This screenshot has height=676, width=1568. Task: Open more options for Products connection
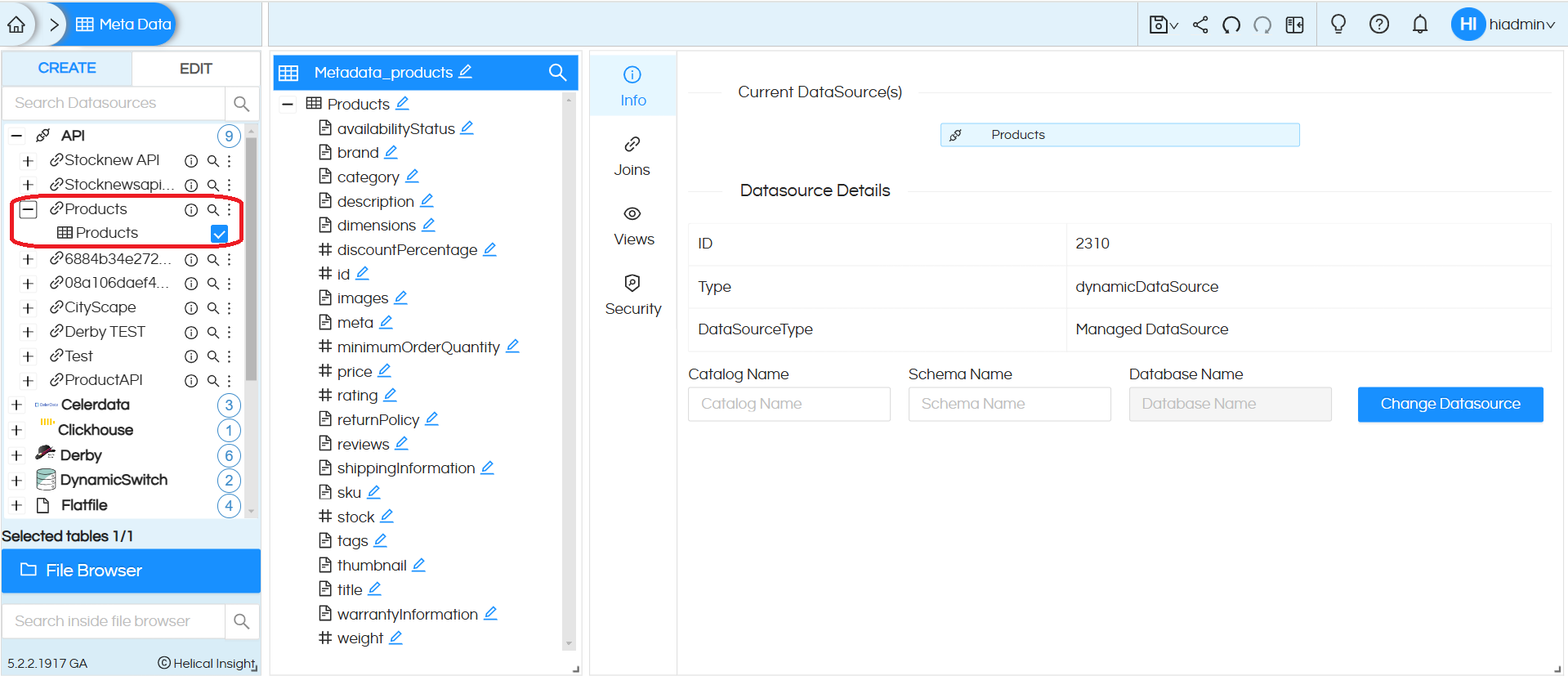pos(230,210)
